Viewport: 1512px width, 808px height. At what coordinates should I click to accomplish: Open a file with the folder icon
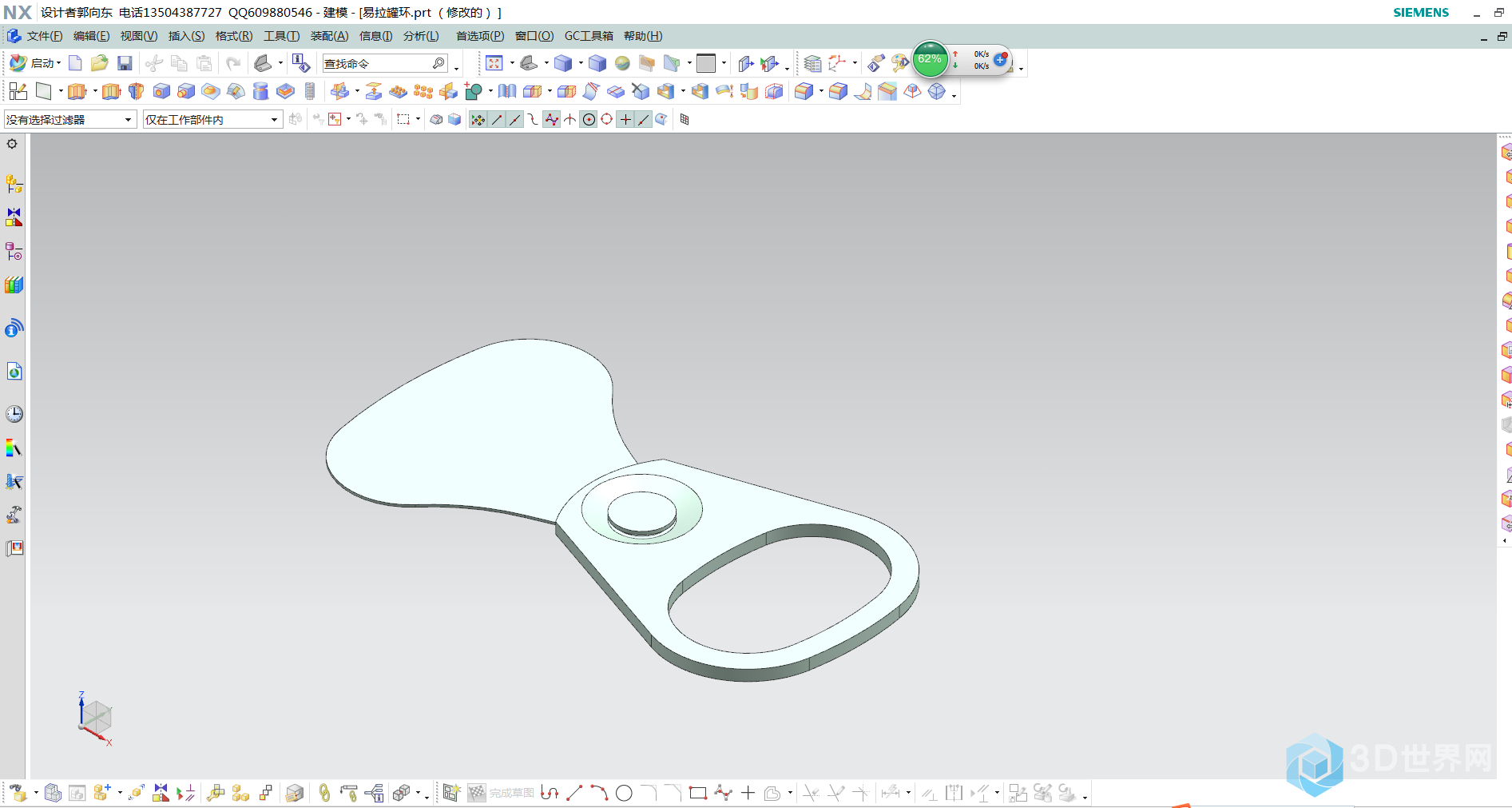pyautogui.click(x=100, y=63)
